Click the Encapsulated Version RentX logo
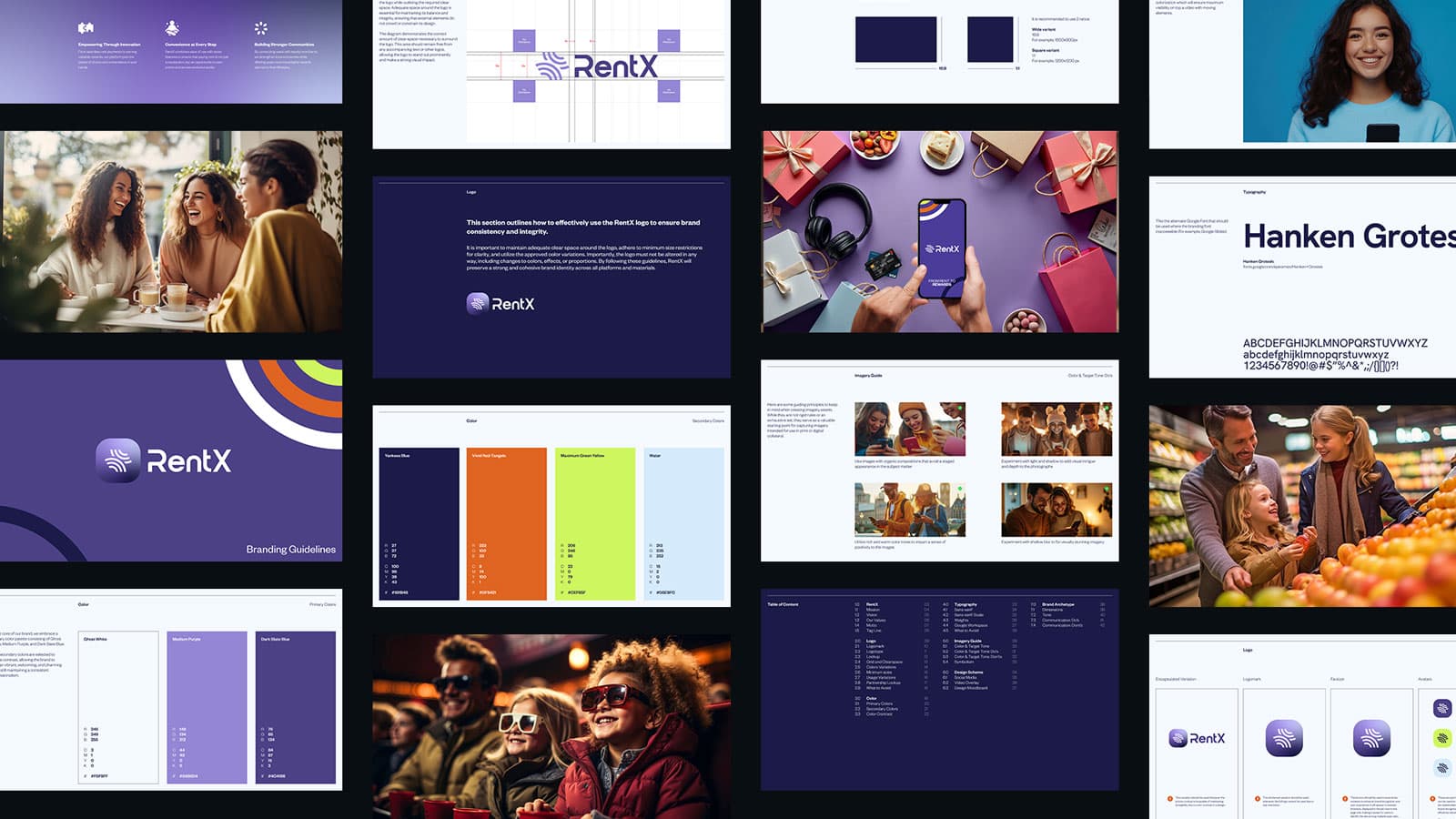This screenshot has height=819, width=1456. [x=1196, y=738]
